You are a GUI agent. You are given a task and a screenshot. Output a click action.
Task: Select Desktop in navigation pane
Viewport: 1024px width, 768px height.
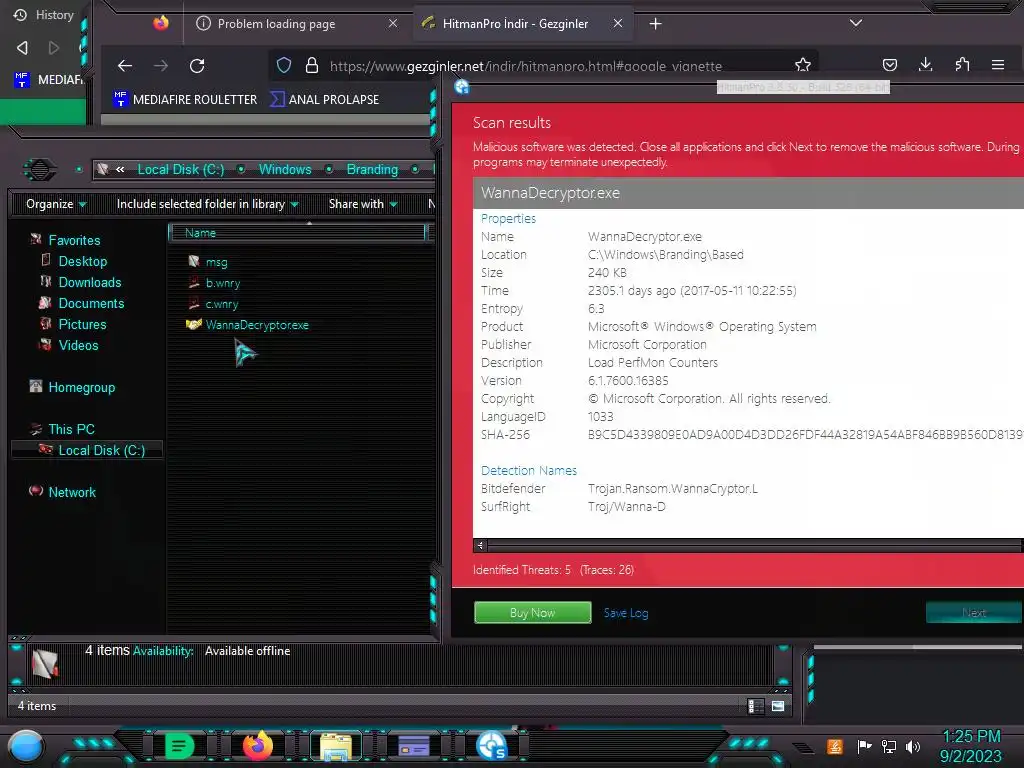[74, 261]
